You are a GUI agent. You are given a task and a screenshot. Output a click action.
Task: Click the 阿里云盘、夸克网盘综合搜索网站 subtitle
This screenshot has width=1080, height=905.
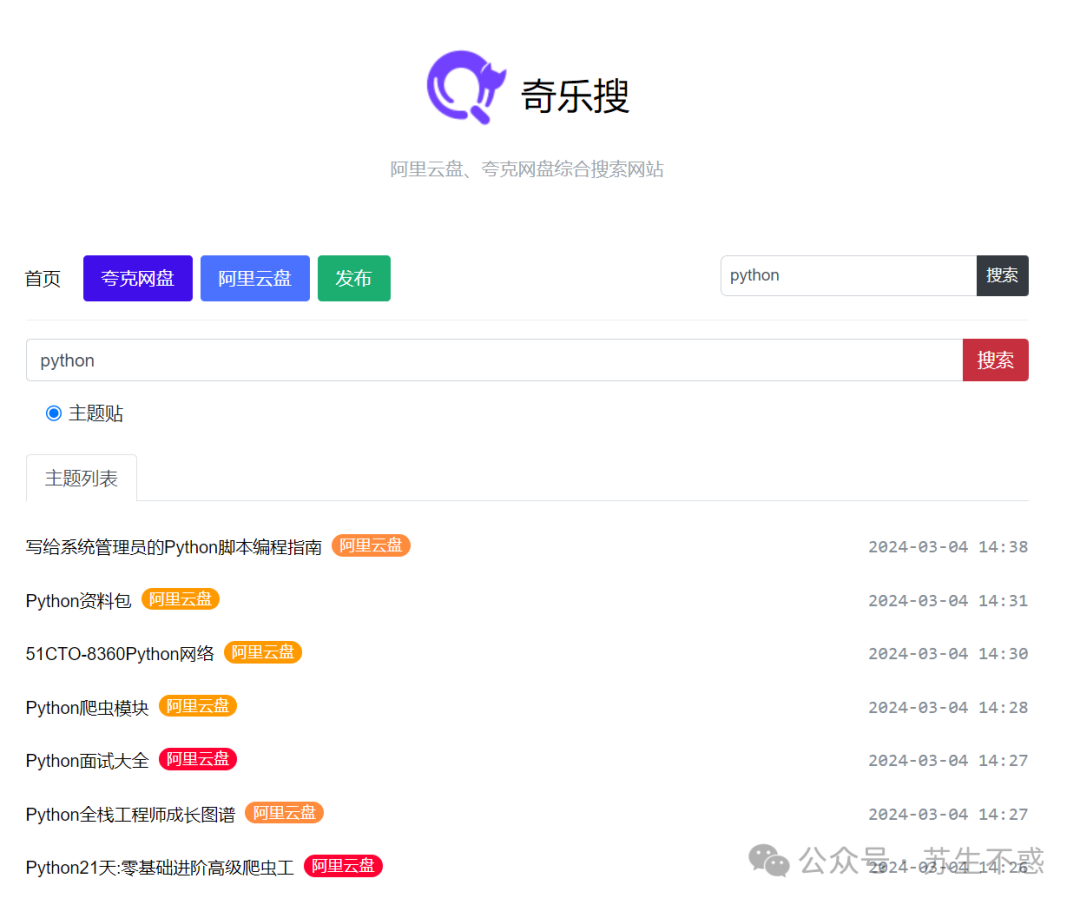tap(527, 169)
